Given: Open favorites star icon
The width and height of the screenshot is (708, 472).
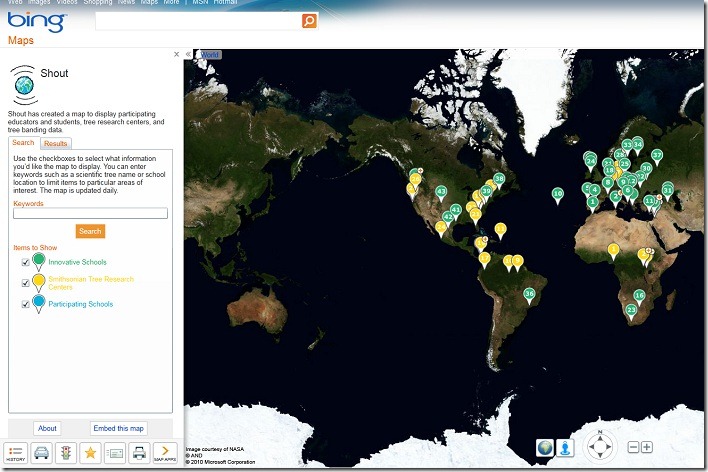Looking at the screenshot, I should [90, 453].
